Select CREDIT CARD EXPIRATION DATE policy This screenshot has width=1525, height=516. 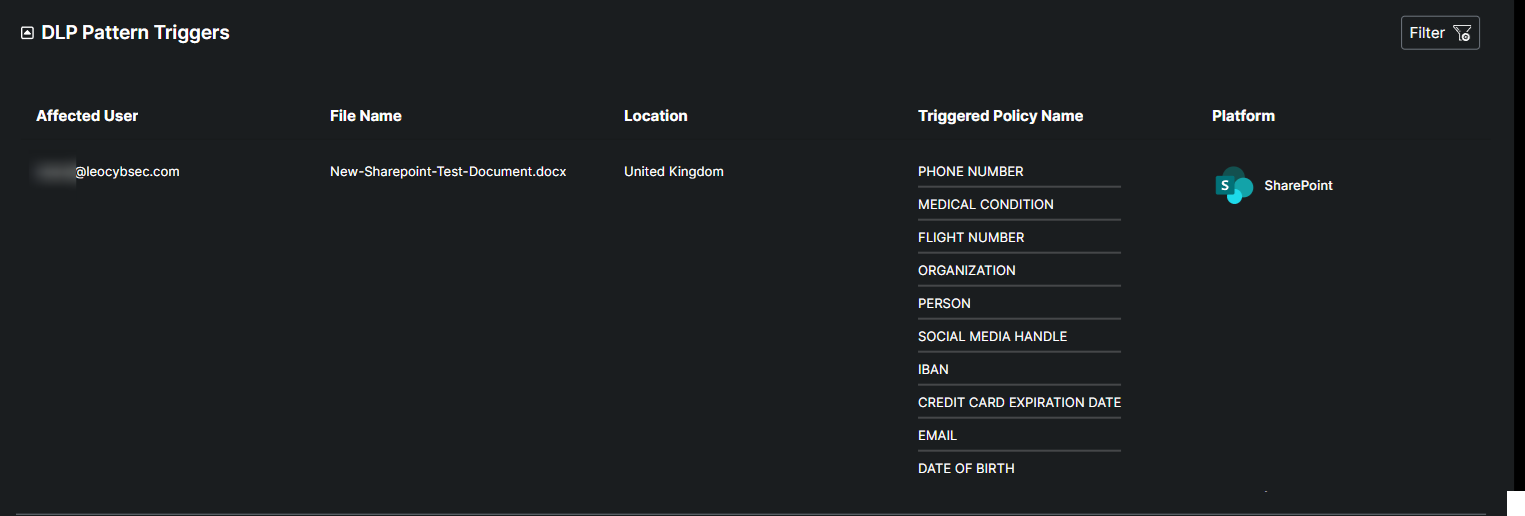1019,403
